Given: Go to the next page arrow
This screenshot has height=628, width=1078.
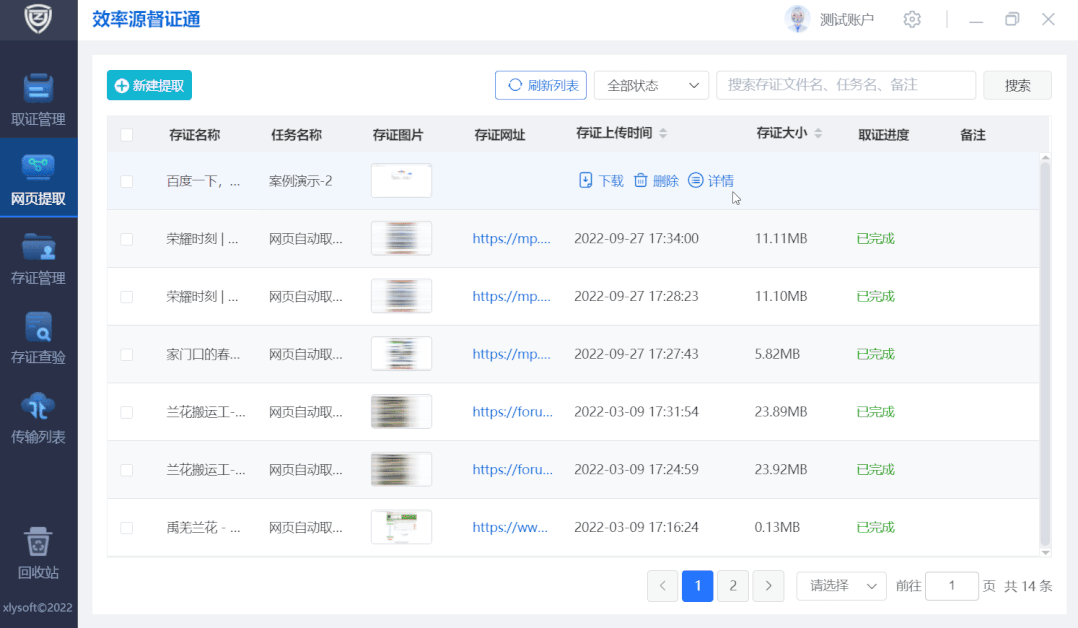Looking at the screenshot, I should [x=768, y=586].
